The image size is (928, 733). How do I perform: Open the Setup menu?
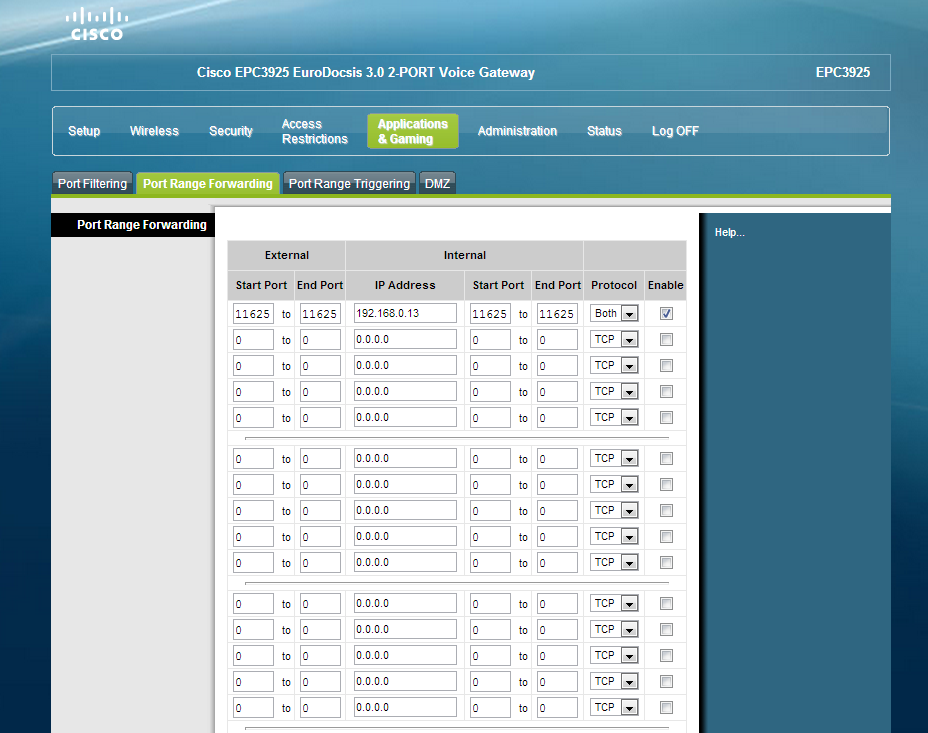[84, 131]
